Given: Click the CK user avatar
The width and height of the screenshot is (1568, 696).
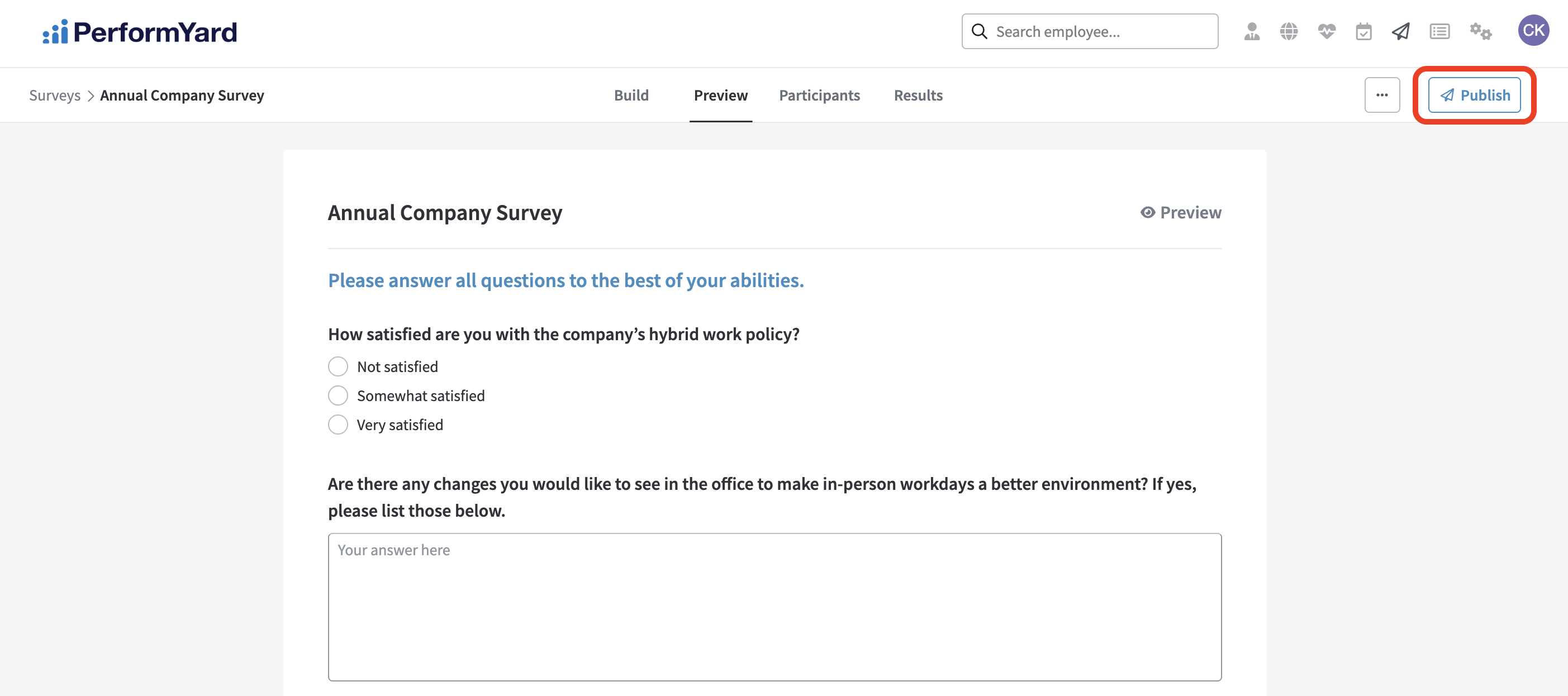Looking at the screenshot, I should pyautogui.click(x=1533, y=30).
